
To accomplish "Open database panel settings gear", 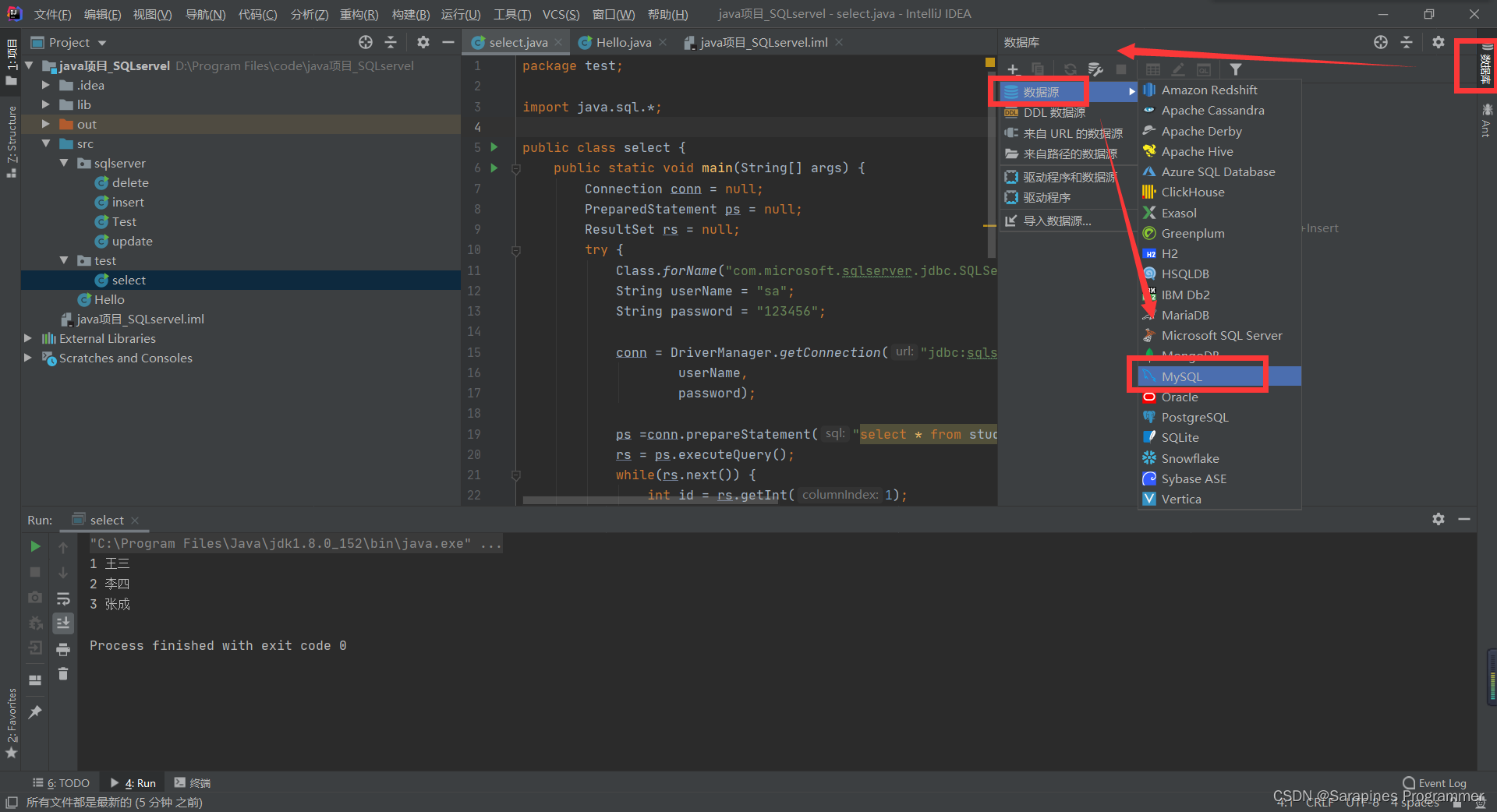I will coord(1439,42).
